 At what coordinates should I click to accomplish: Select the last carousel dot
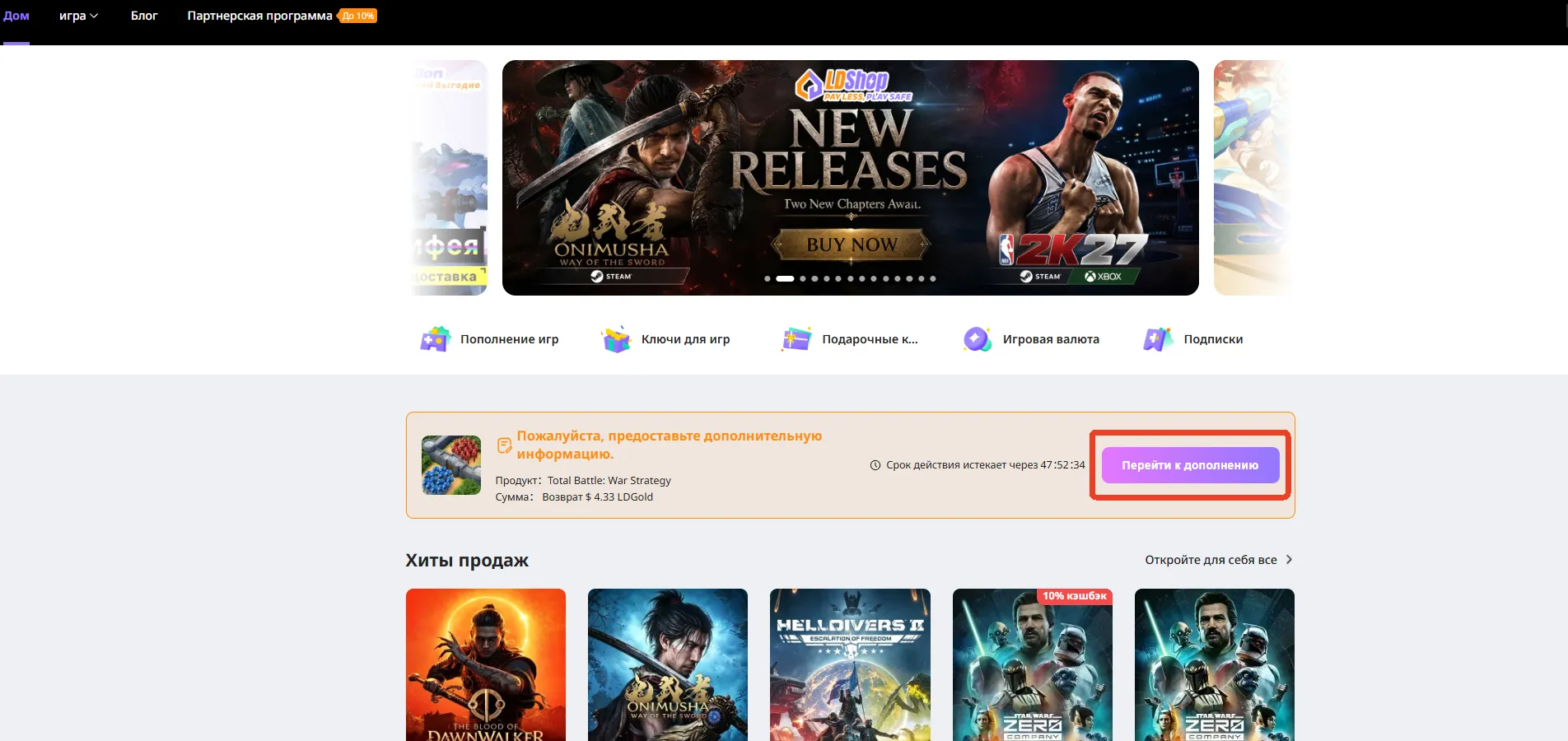pos(932,278)
